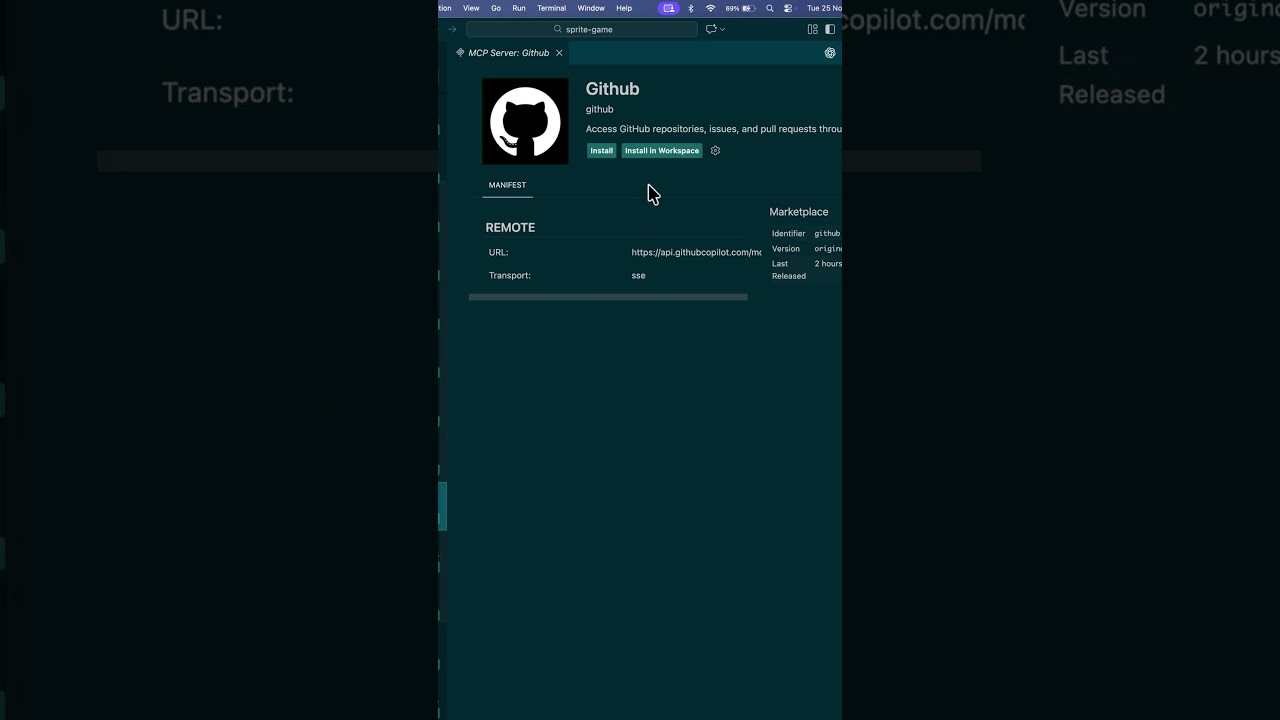
Task: Close the MCP Server: Github tab
Action: [x=559, y=53]
